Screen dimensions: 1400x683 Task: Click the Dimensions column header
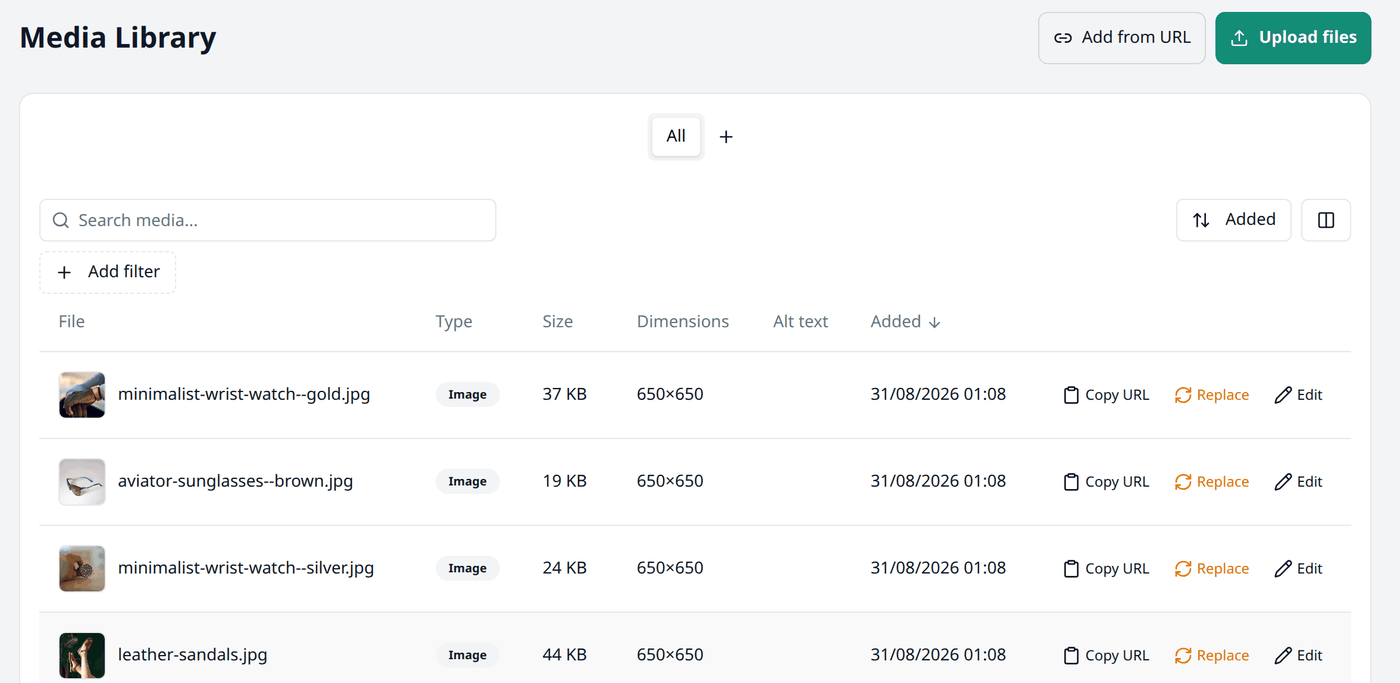(x=683, y=322)
